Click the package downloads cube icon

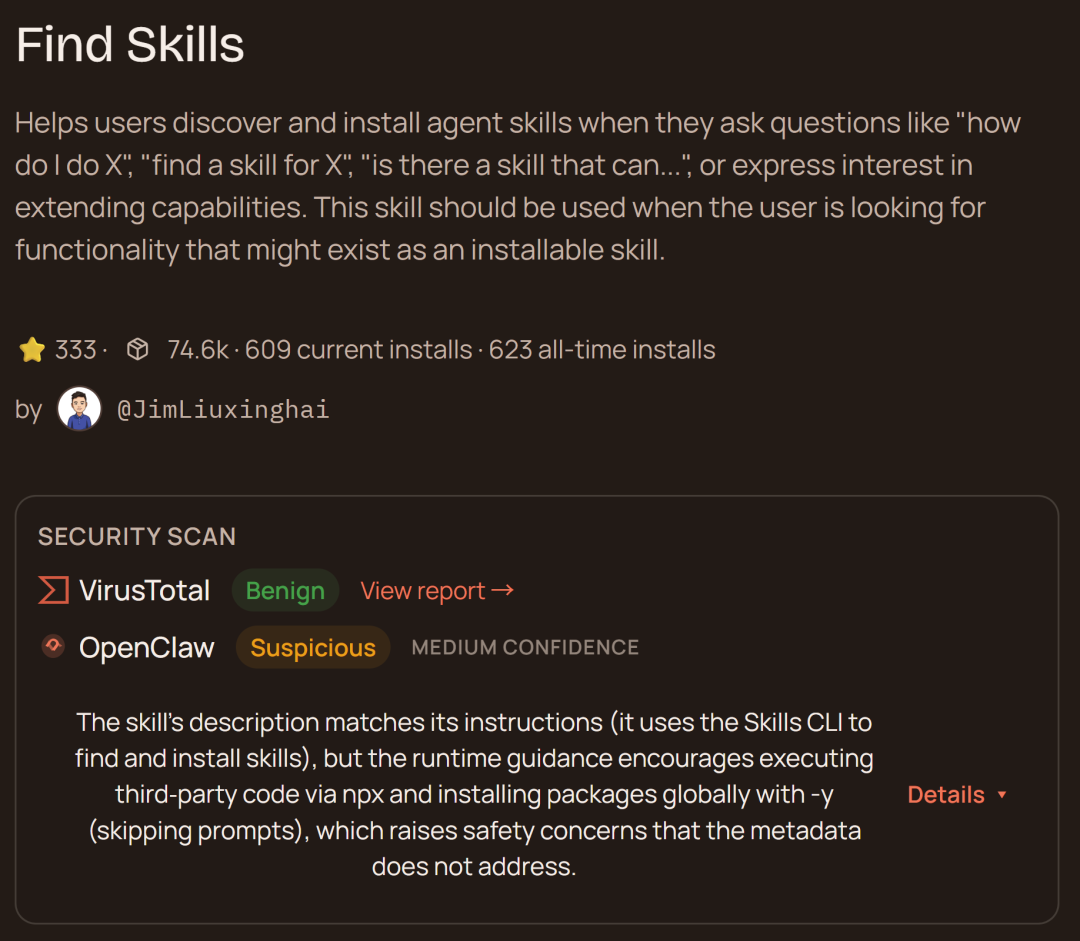point(138,350)
